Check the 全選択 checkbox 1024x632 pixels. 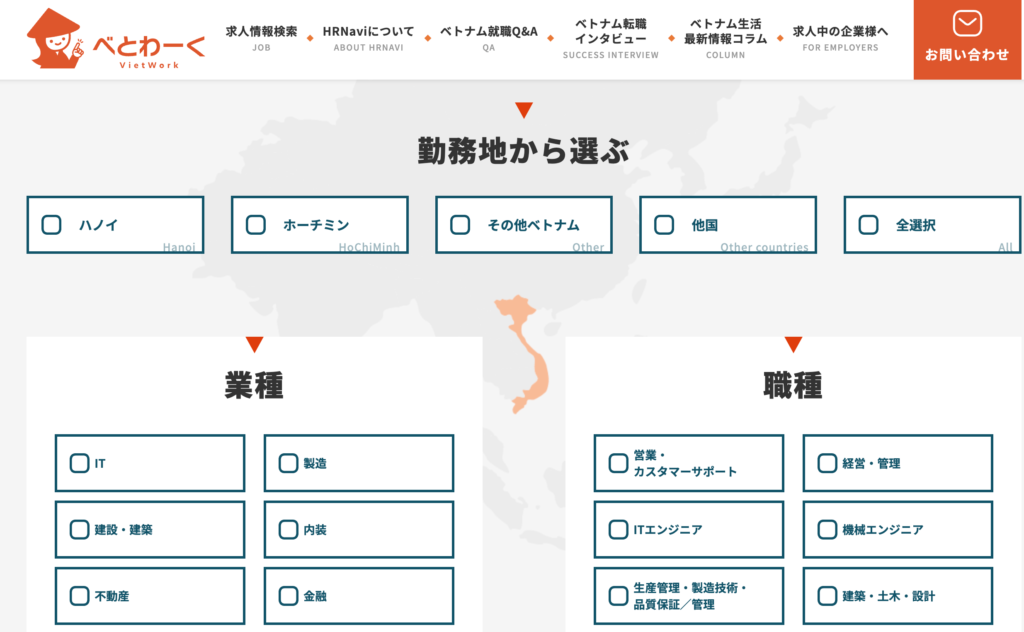[868, 225]
